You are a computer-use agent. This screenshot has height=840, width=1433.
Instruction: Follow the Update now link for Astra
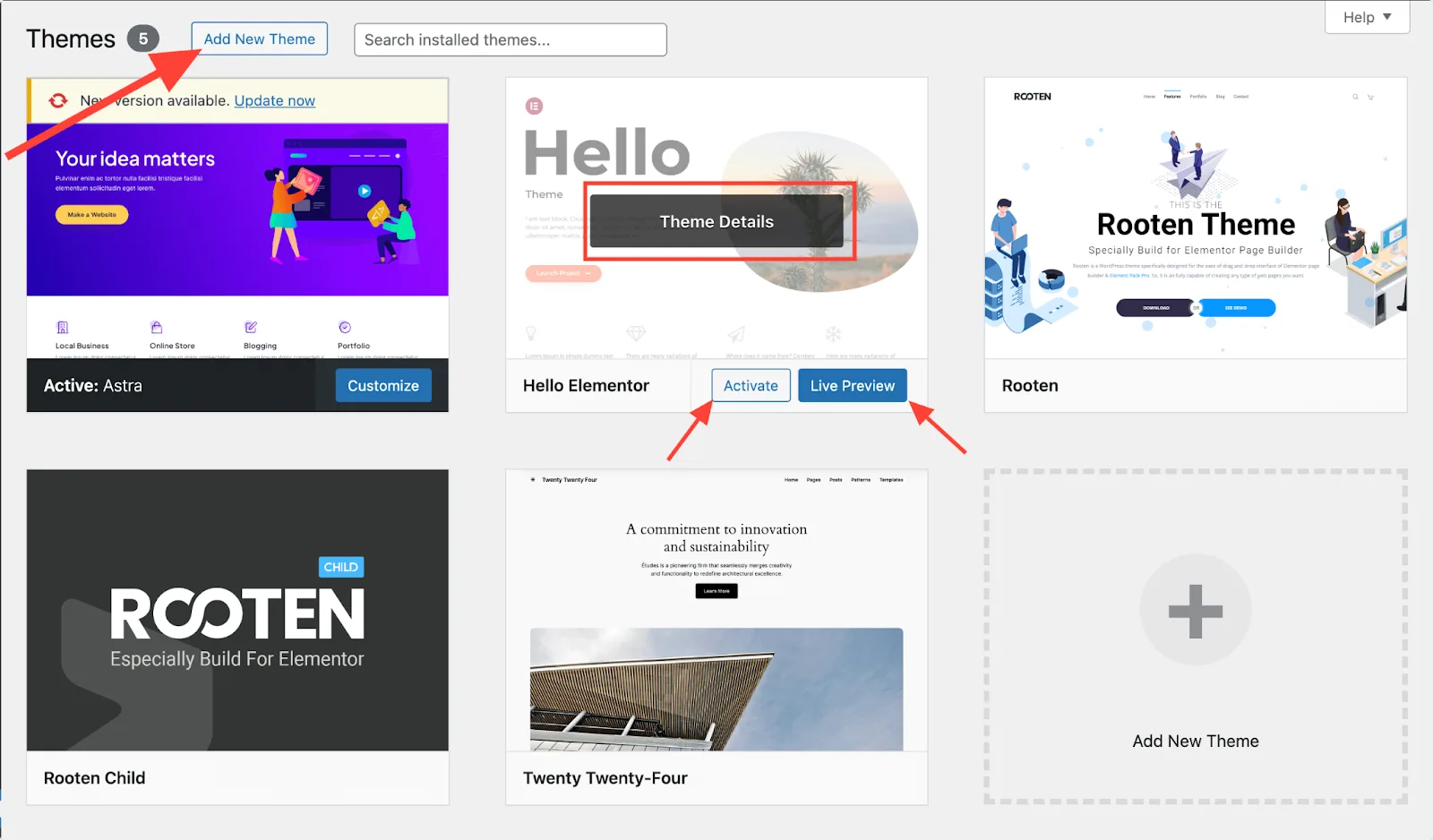(x=275, y=100)
